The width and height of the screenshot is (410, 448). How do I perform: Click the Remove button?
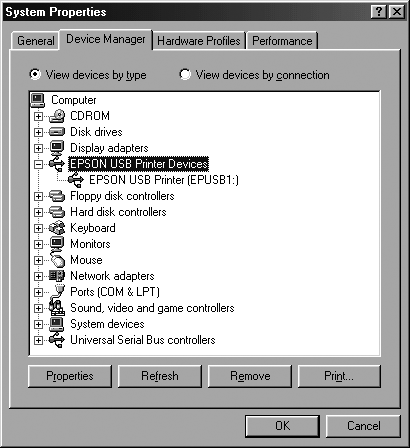250,376
